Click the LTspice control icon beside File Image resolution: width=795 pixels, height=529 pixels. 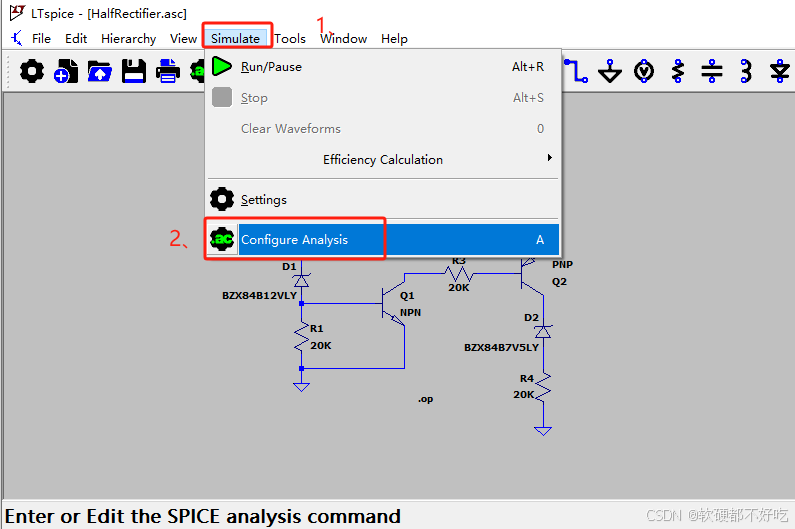coord(17,38)
